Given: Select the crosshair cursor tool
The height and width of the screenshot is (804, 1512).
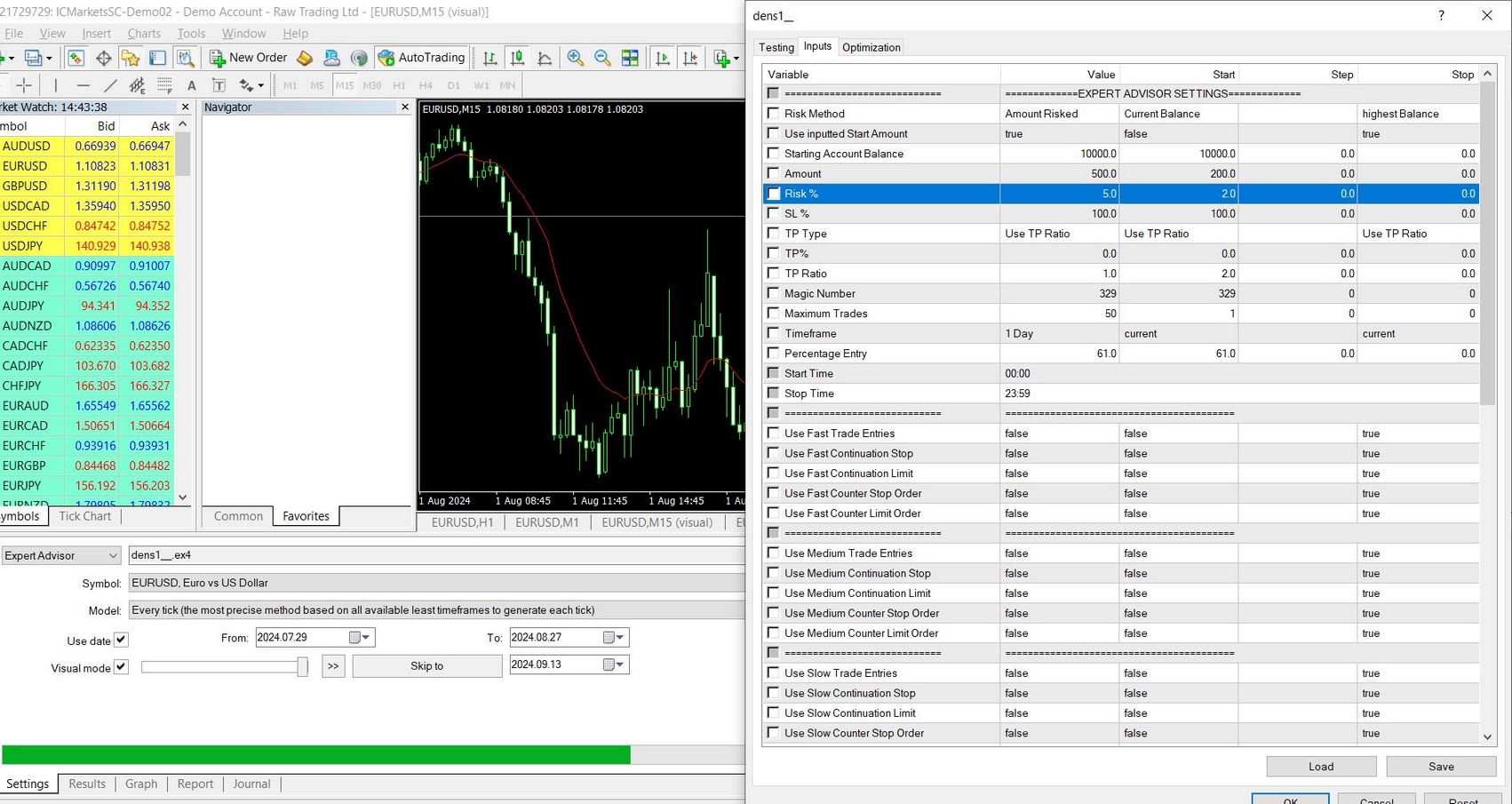Looking at the screenshot, I should 24,85.
